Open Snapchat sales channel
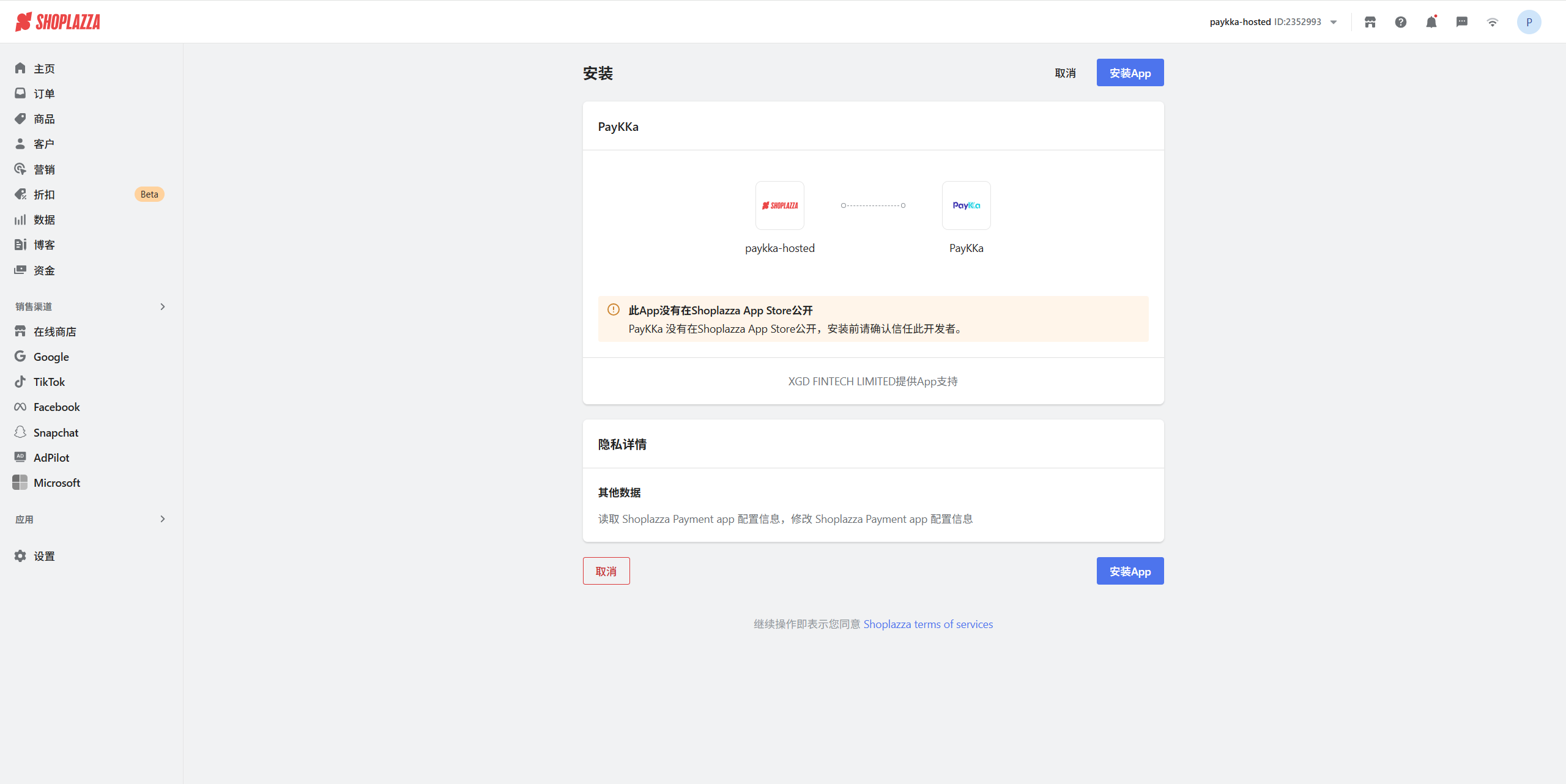 tap(56, 433)
